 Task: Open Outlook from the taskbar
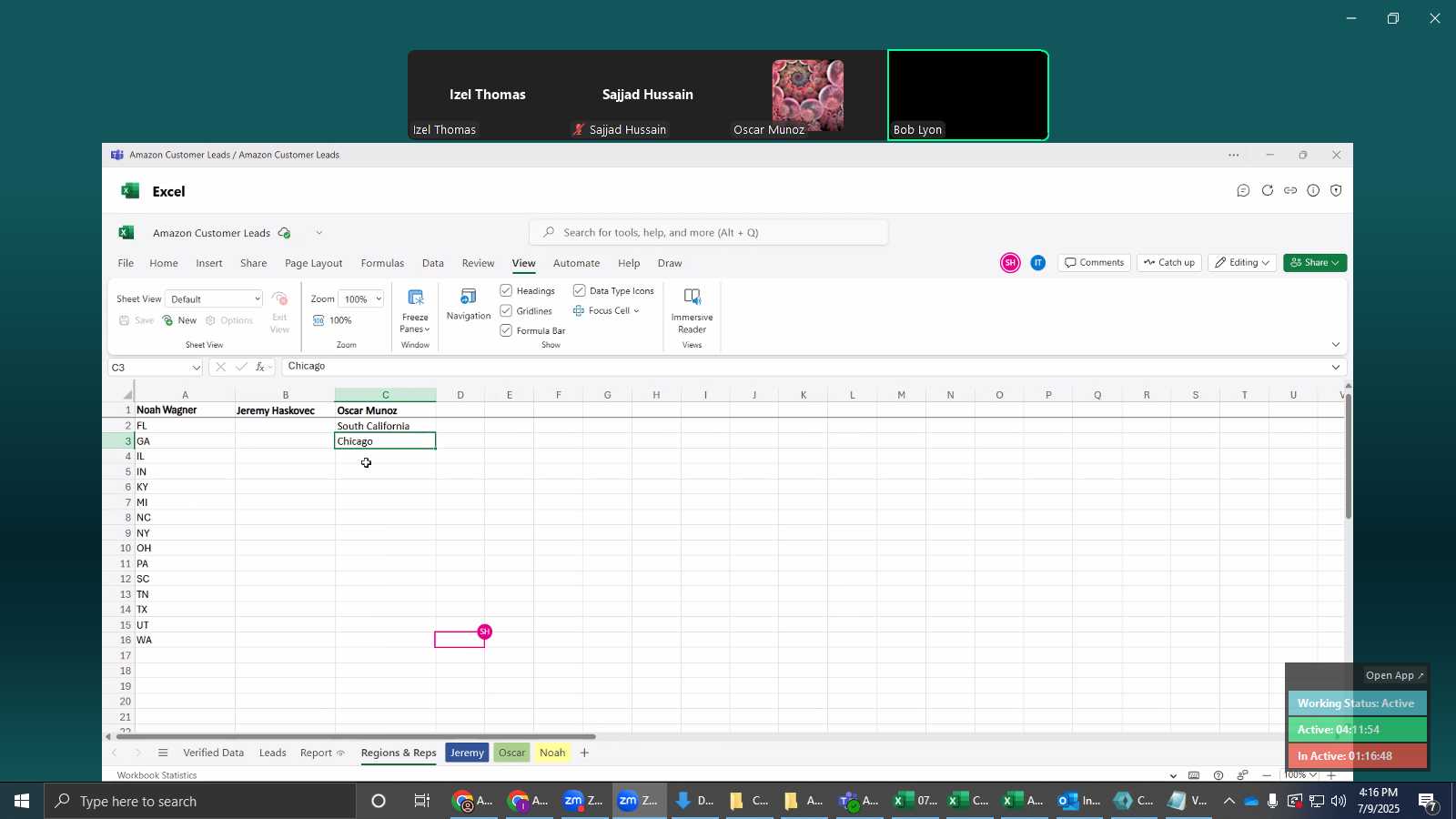pyautogui.click(x=1080, y=801)
